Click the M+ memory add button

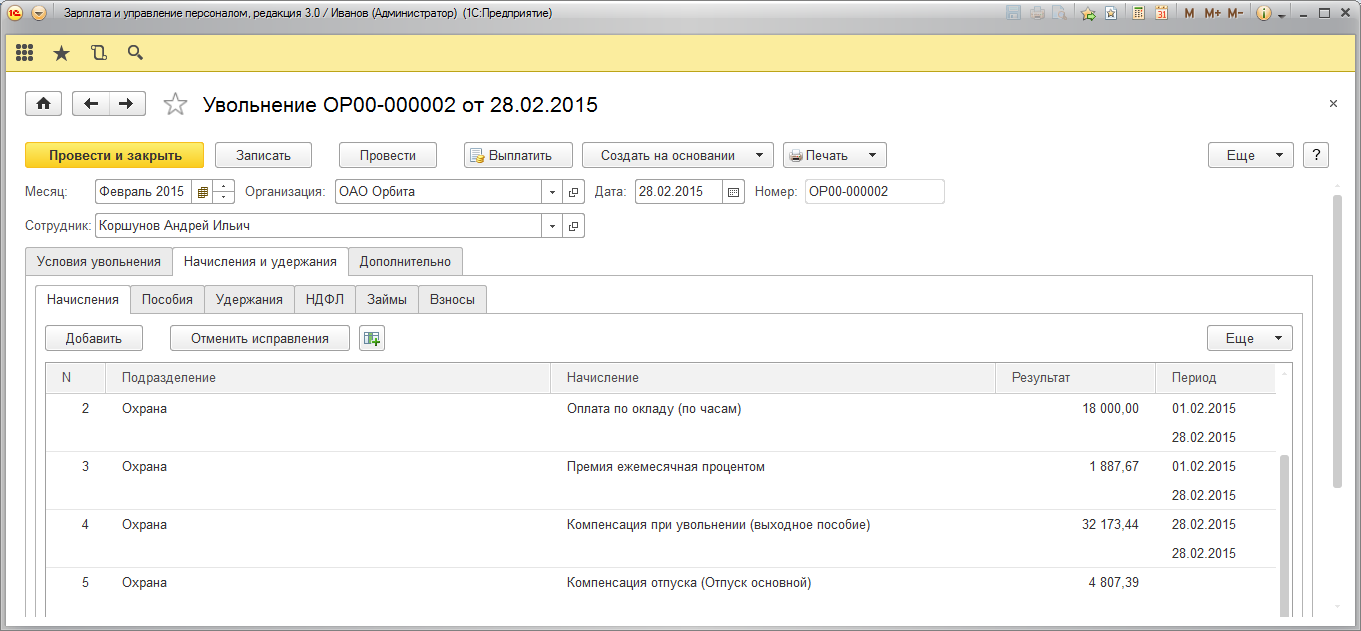coord(1213,14)
